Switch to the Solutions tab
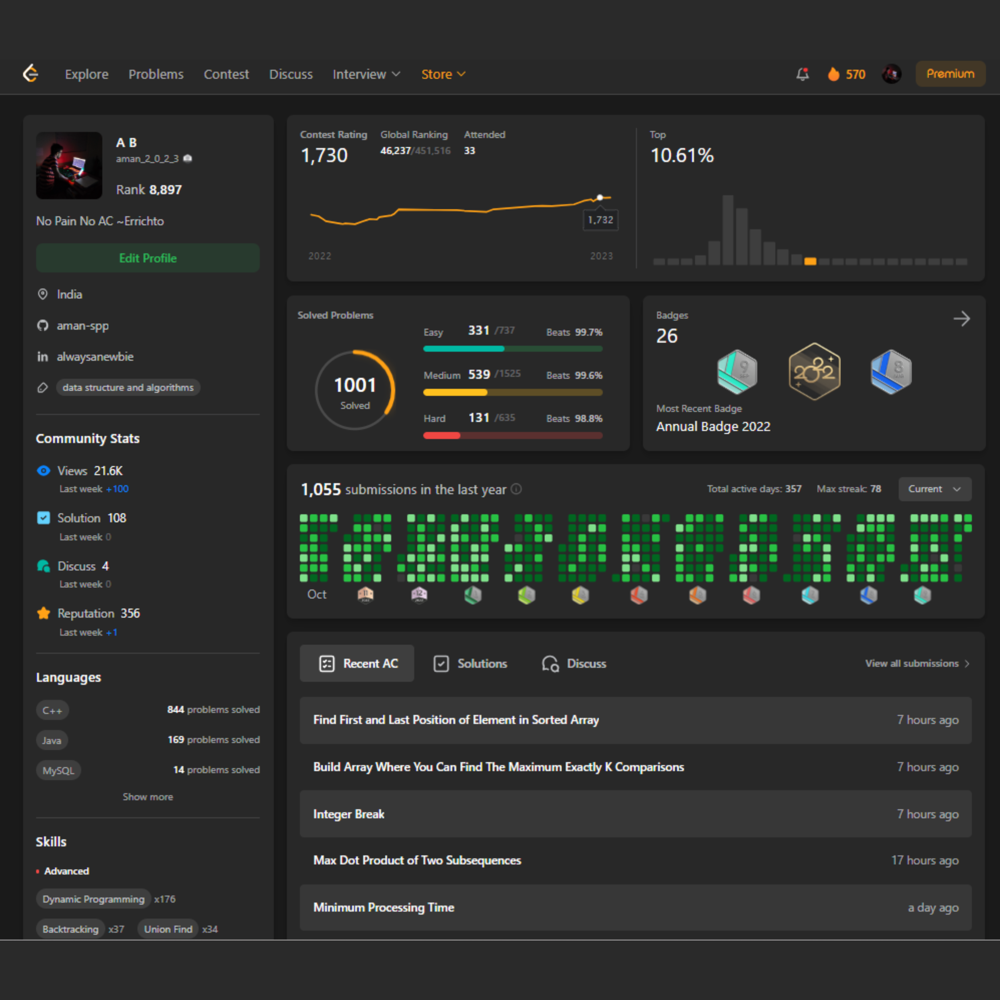Image resolution: width=1000 pixels, height=1000 pixels. coord(470,664)
